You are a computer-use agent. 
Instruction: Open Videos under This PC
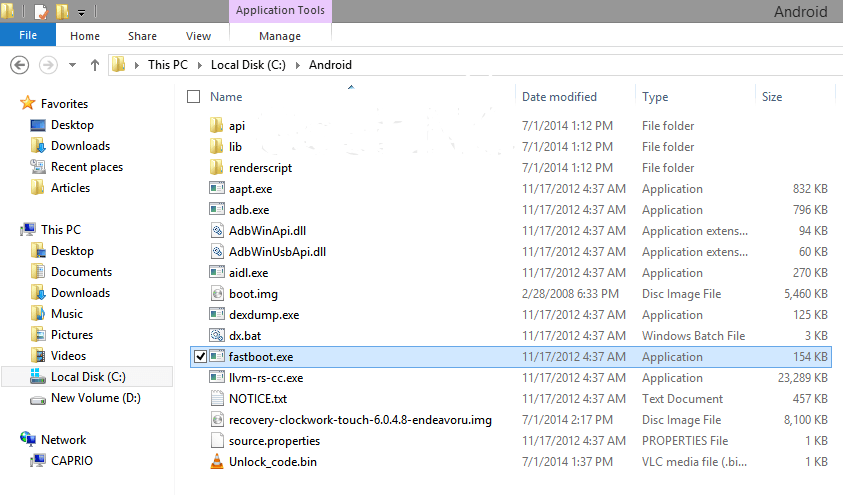click(68, 355)
